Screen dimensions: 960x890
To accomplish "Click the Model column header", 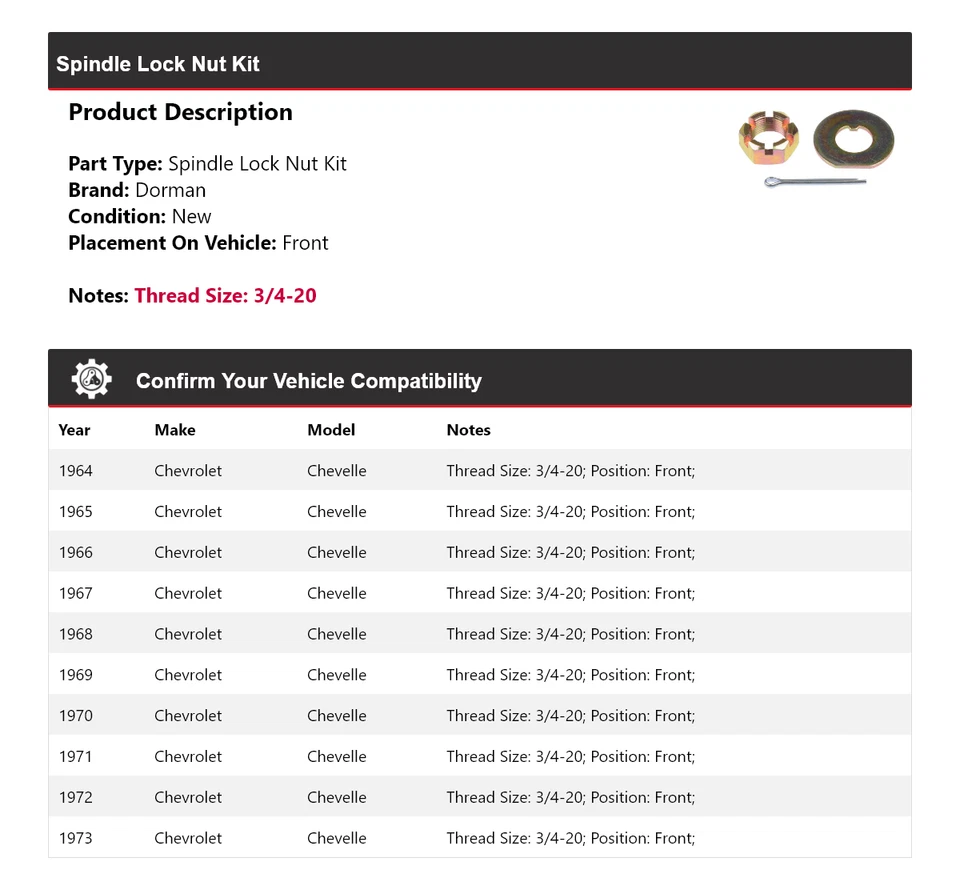I will click(x=331, y=430).
